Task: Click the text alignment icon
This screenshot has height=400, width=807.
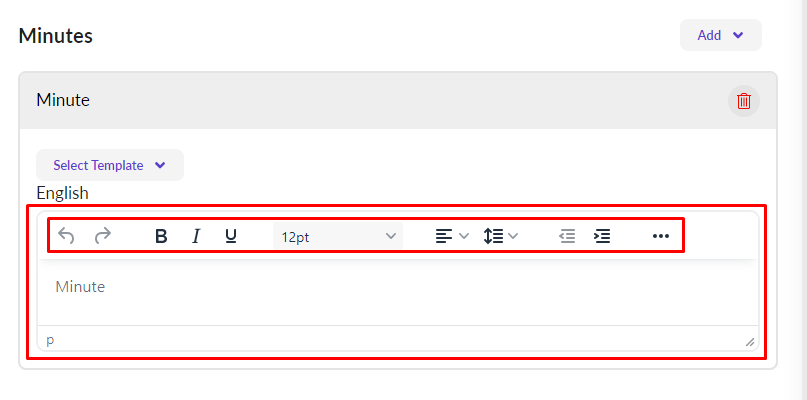Action: (444, 236)
